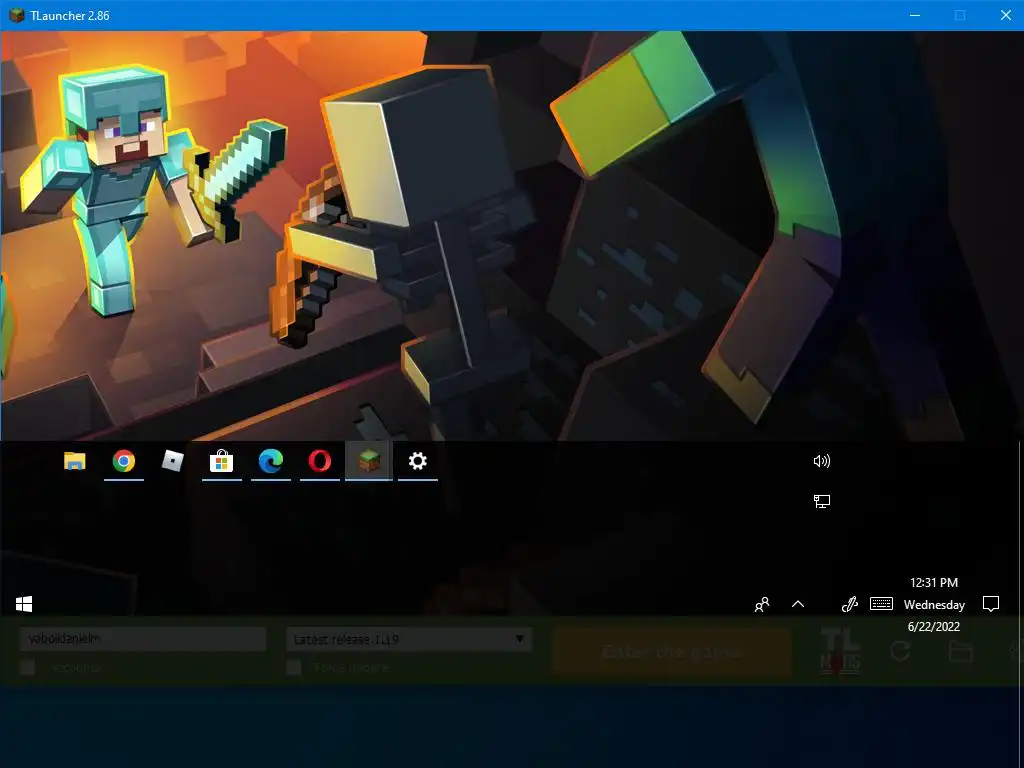Open the Windows Ink Workspace pen icon
Viewport: 1024px width, 768px height.
[x=850, y=604]
